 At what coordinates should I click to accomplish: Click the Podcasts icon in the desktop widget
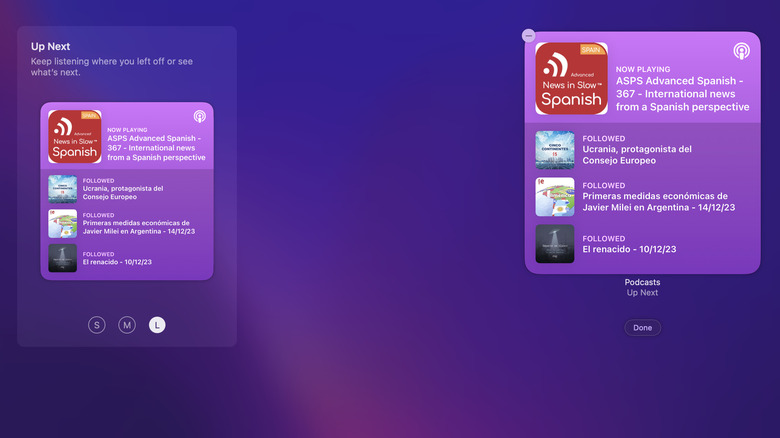[742, 51]
